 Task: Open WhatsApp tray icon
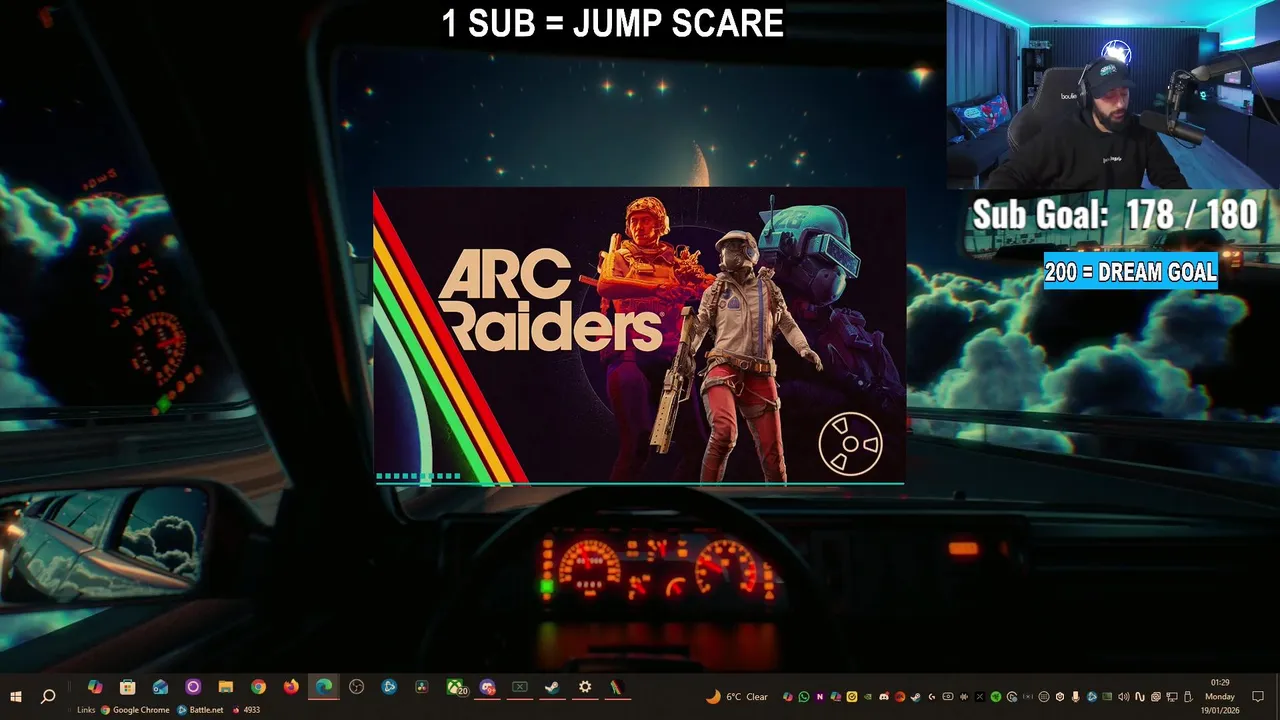click(x=804, y=697)
